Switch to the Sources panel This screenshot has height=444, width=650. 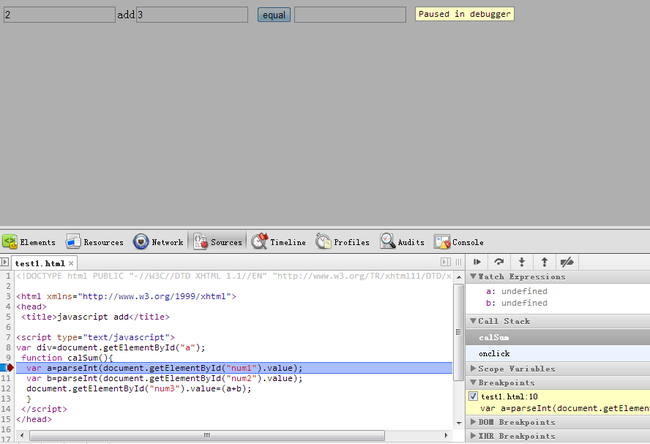point(218,242)
